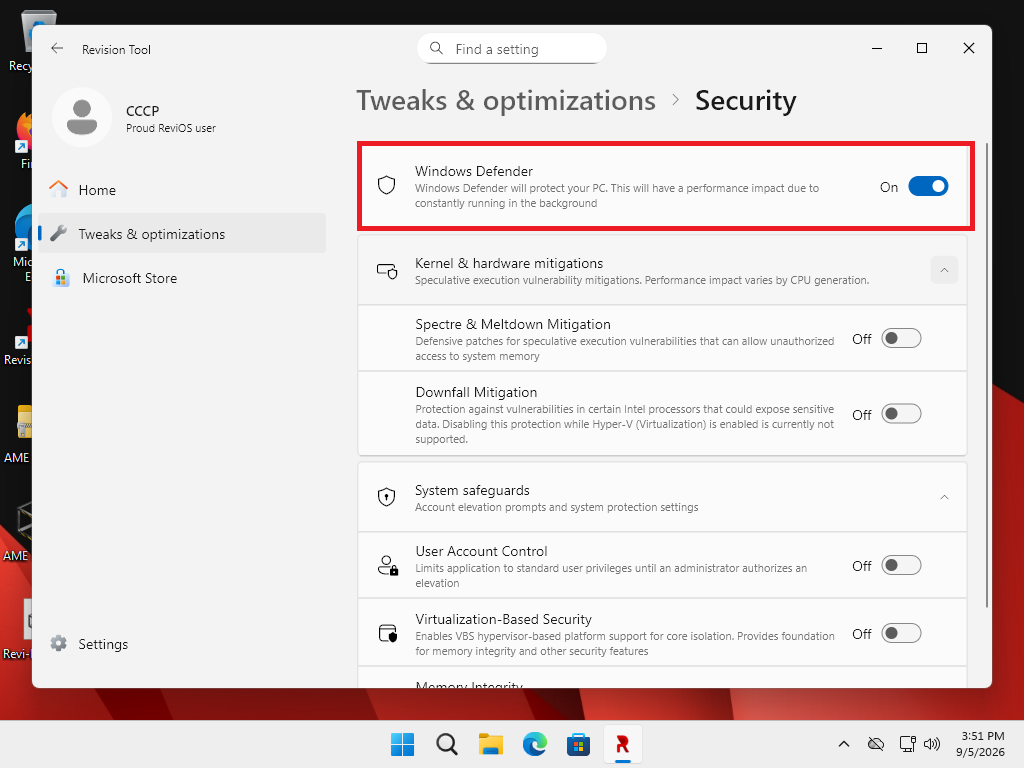Click the Kernel & hardware mitigations icon

coord(387,270)
